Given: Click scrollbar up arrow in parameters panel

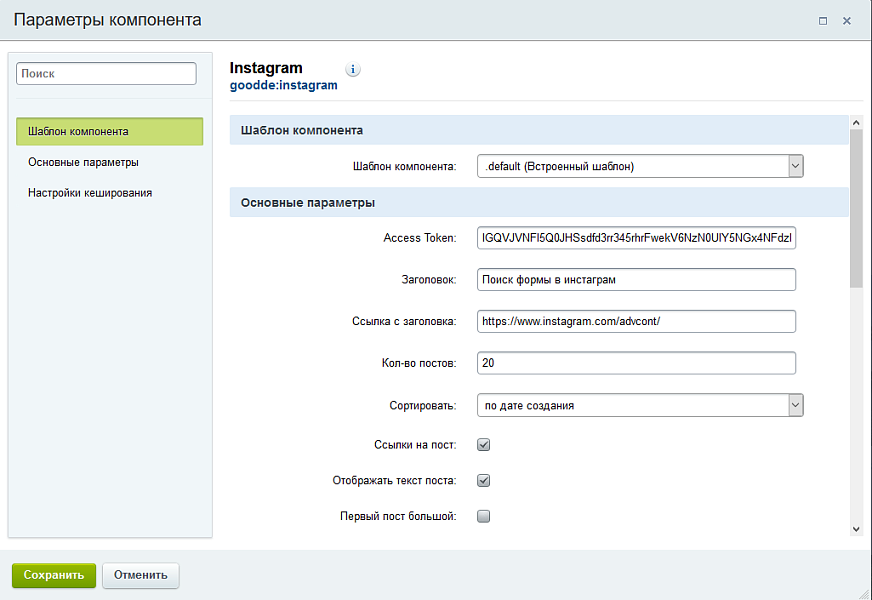Looking at the screenshot, I should (856, 123).
